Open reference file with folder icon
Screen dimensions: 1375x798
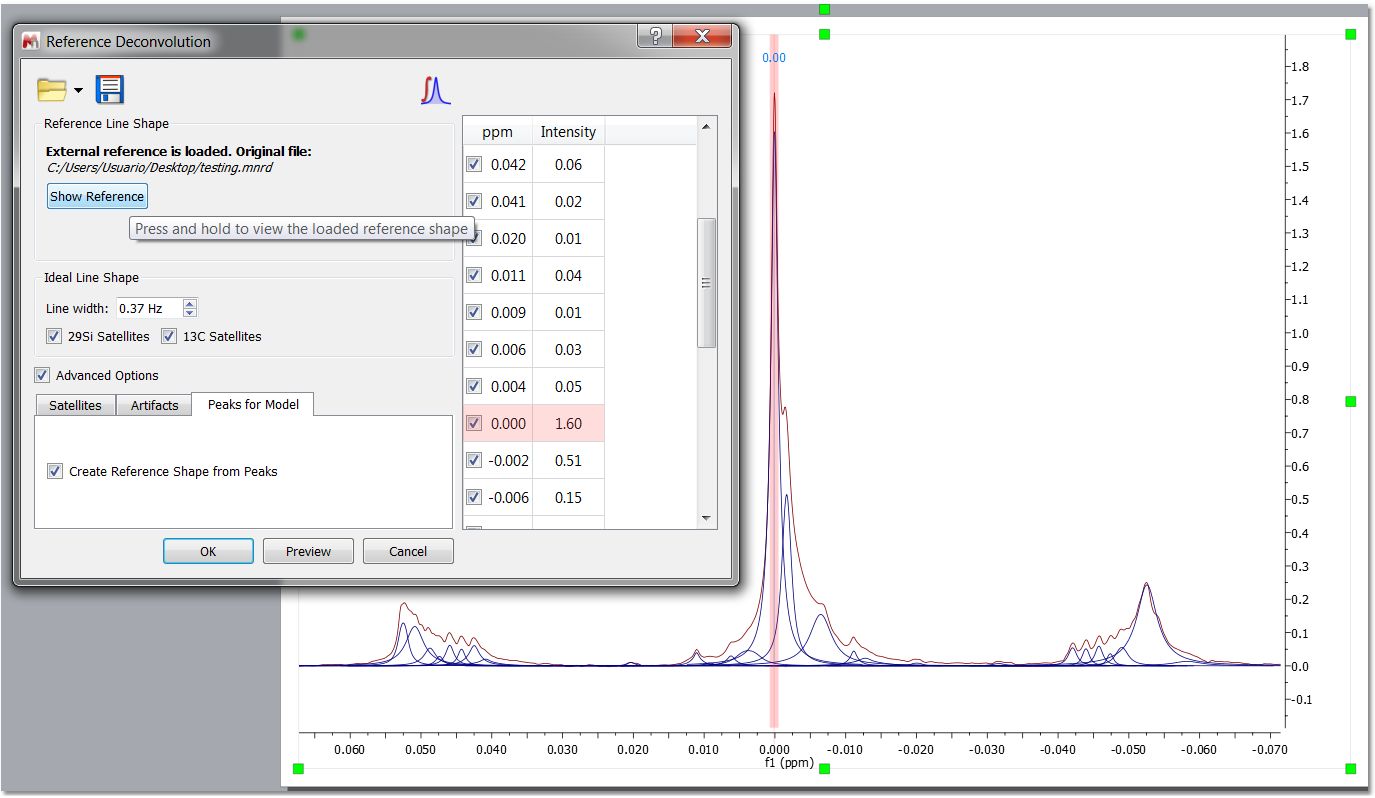(51, 90)
